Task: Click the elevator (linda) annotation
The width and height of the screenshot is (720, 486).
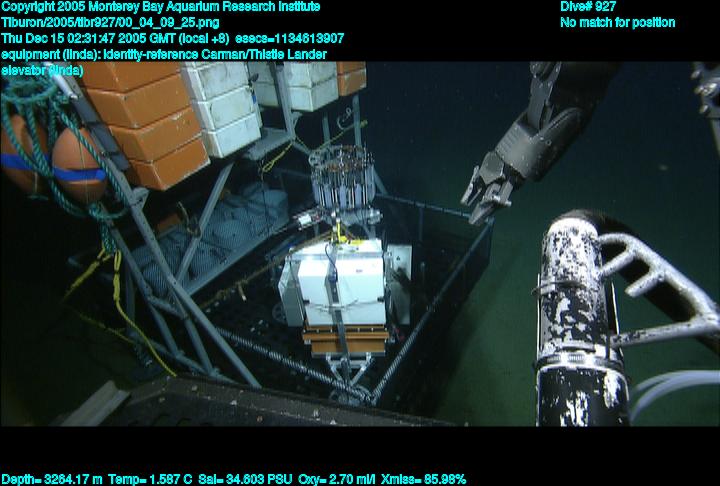Action: click(x=42, y=69)
